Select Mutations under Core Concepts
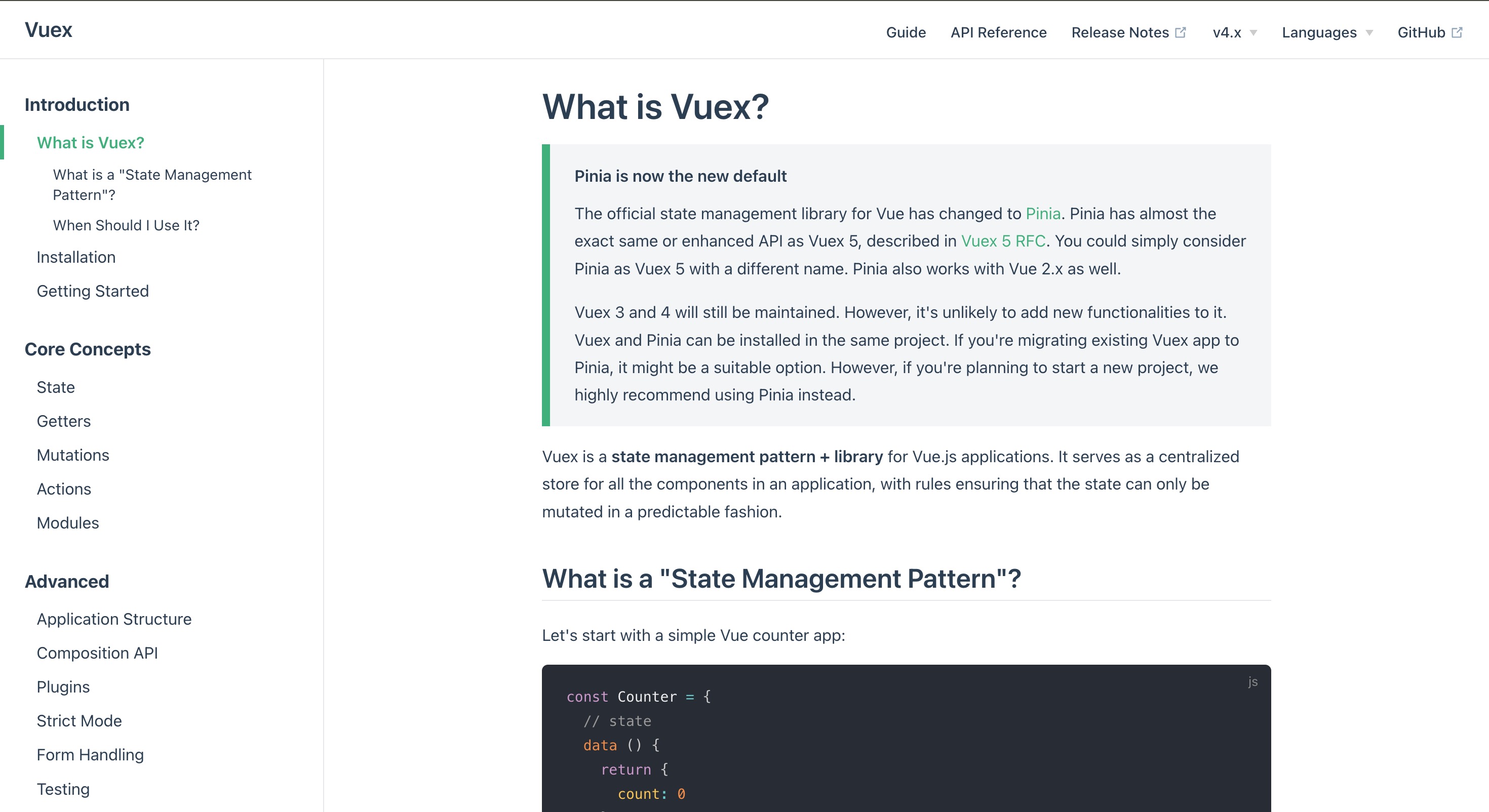The image size is (1489, 812). (73, 455)
